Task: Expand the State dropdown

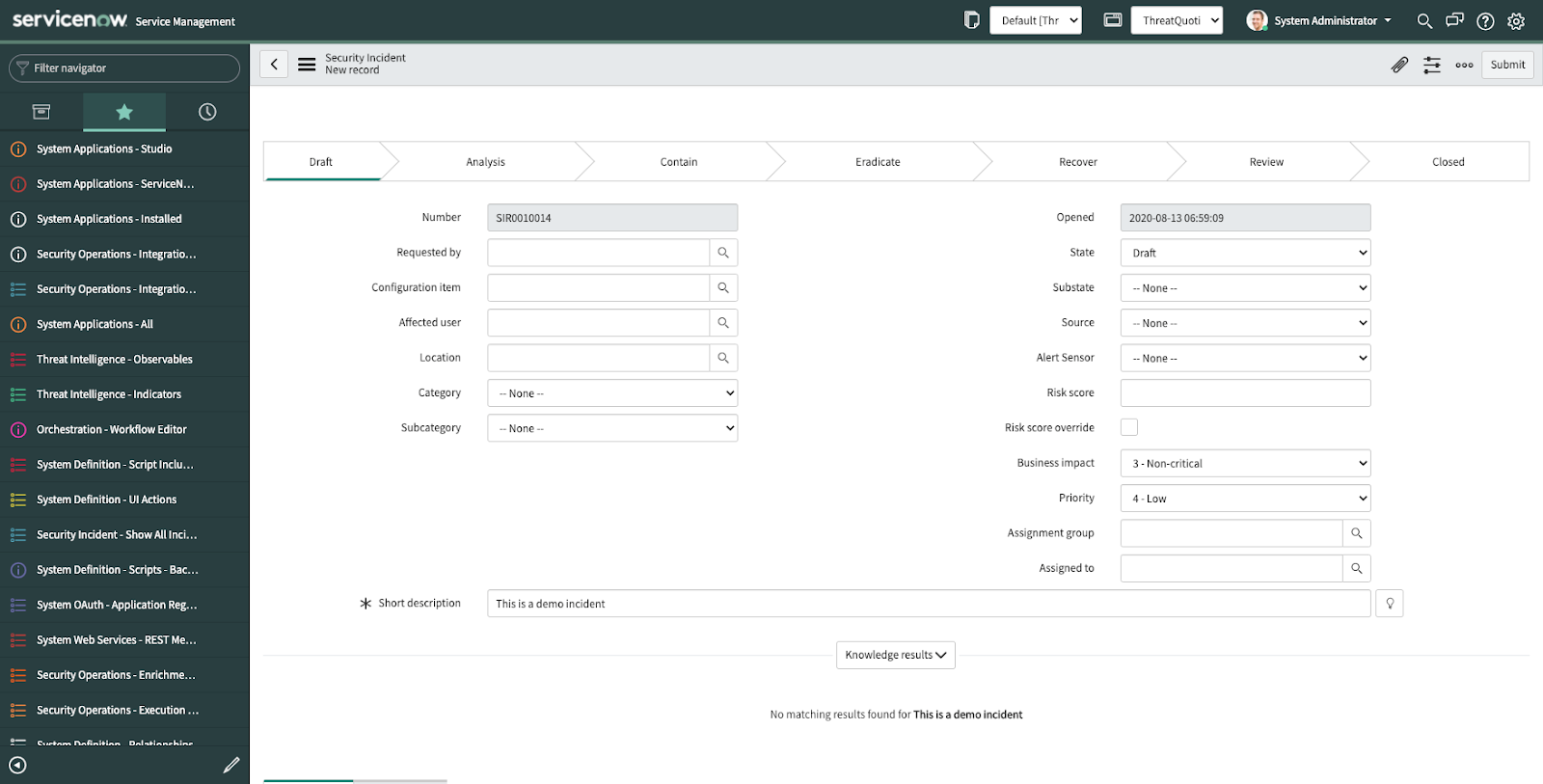Action: click(x=1245, y=253)
